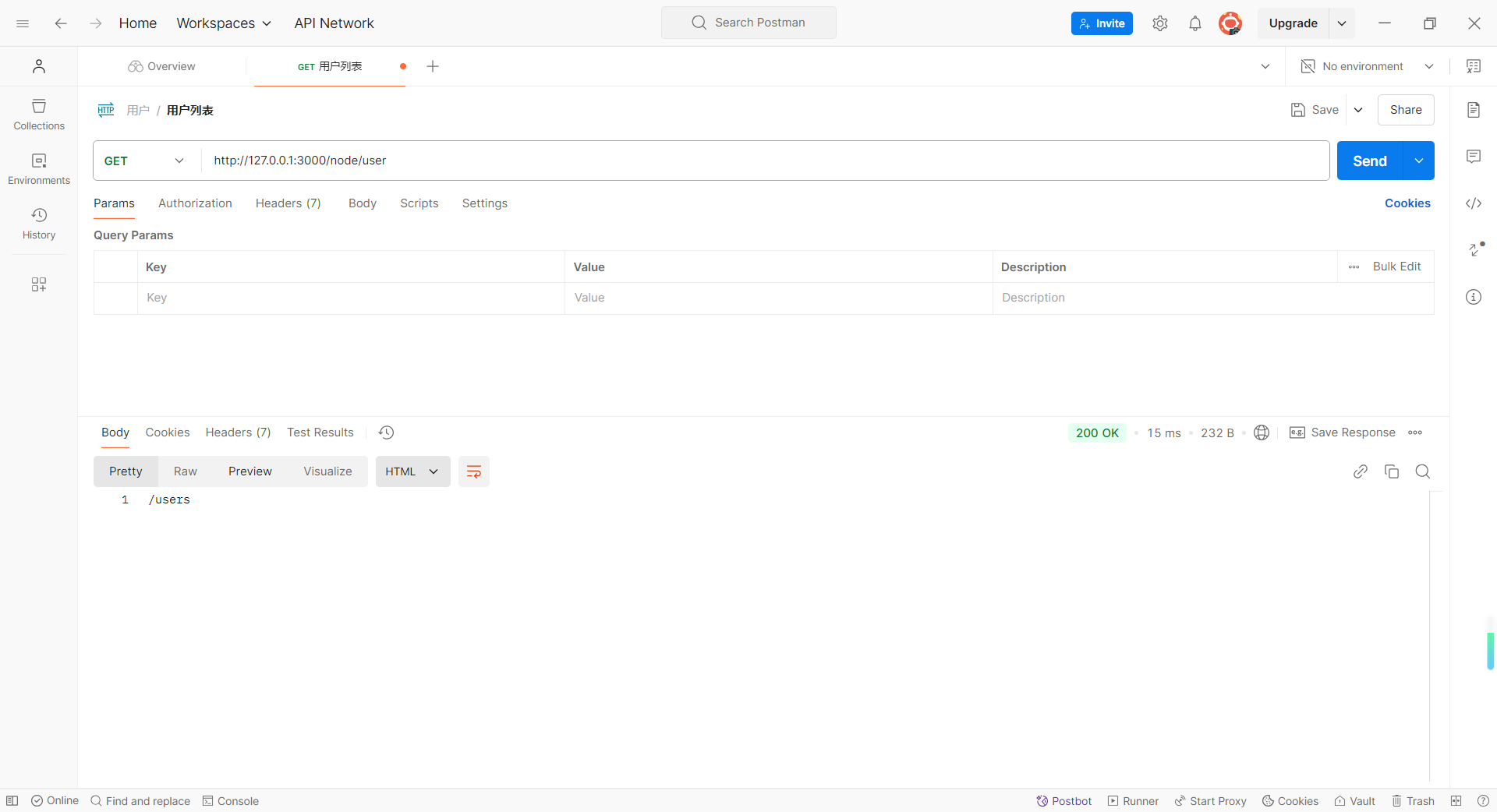Open the profile icon in the sidebar
Viewport: 1497px width, 812px height.
[39, 66]
